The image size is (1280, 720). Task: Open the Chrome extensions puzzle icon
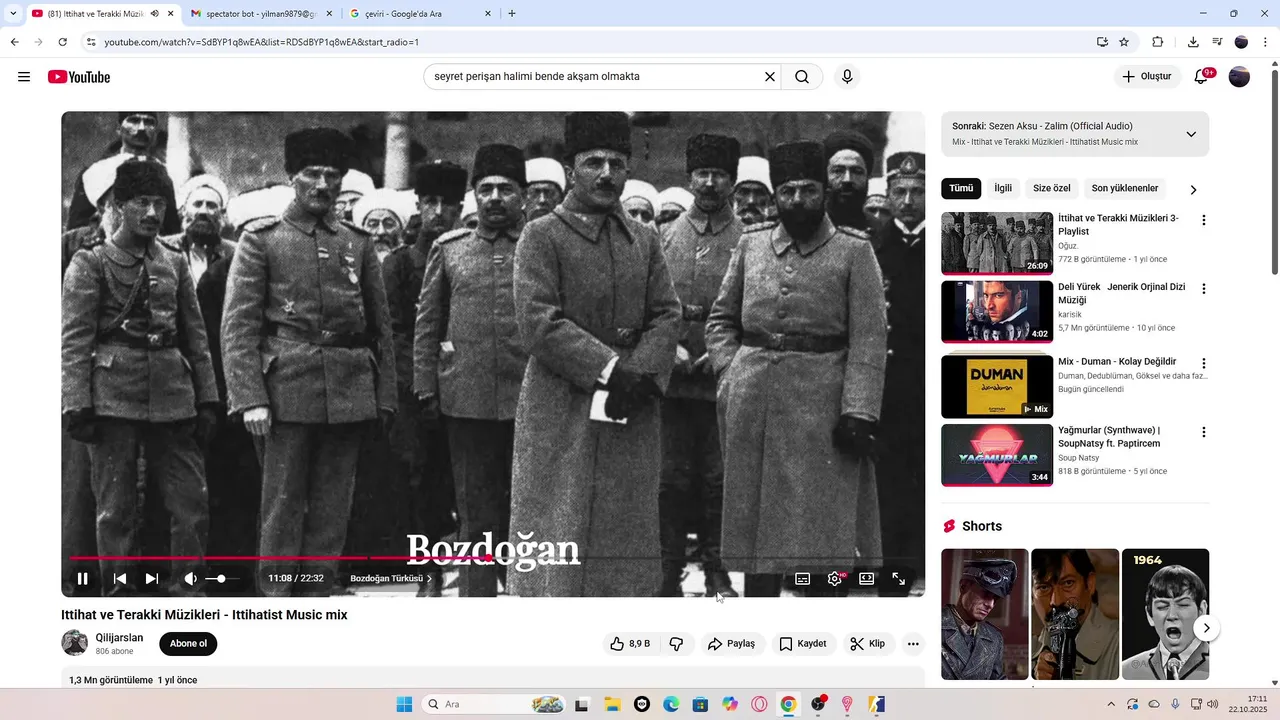coord(1158,42)
